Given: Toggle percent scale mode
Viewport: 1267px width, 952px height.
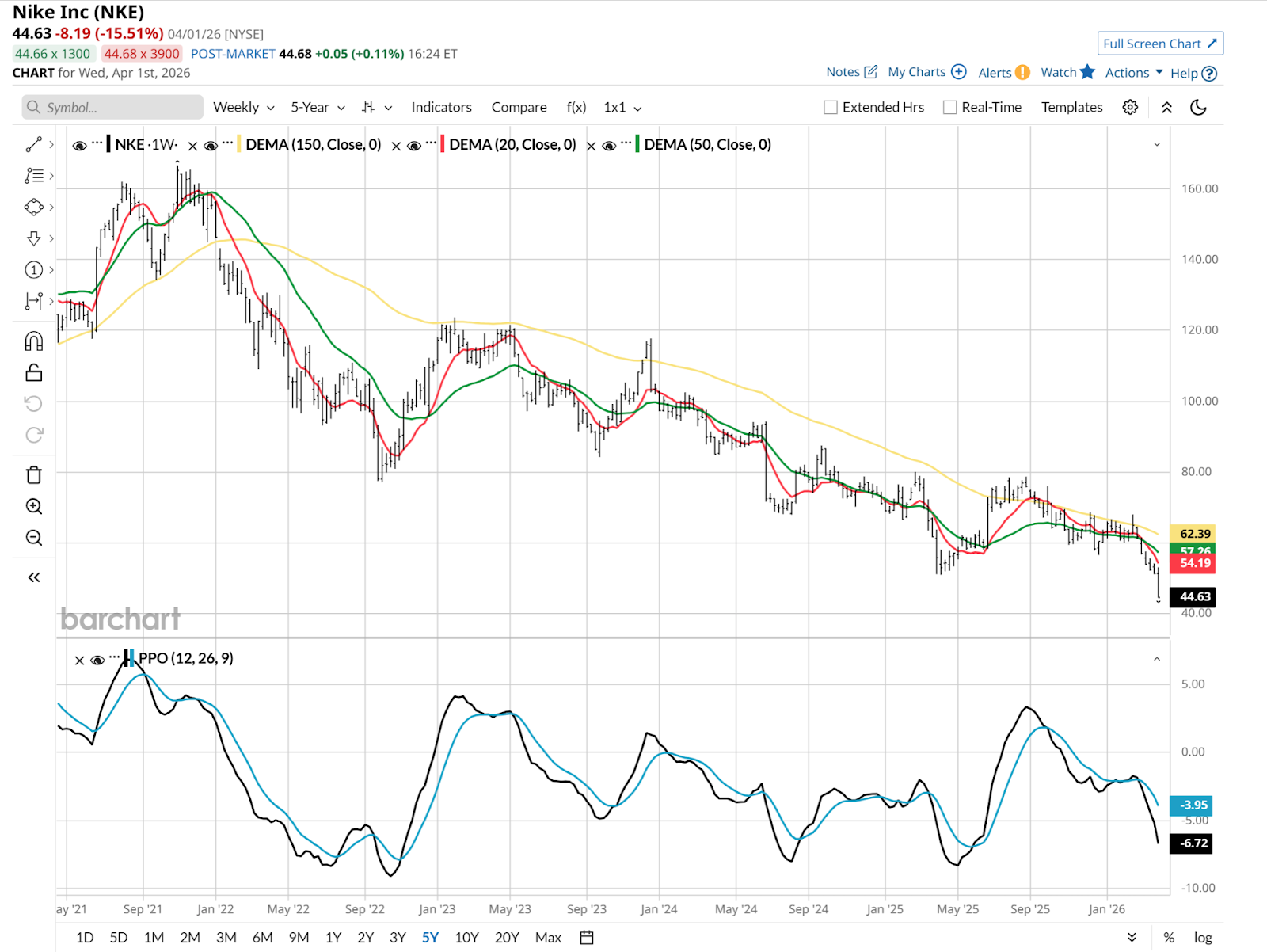Looking at the screenshot, I should pos(1169,938).
